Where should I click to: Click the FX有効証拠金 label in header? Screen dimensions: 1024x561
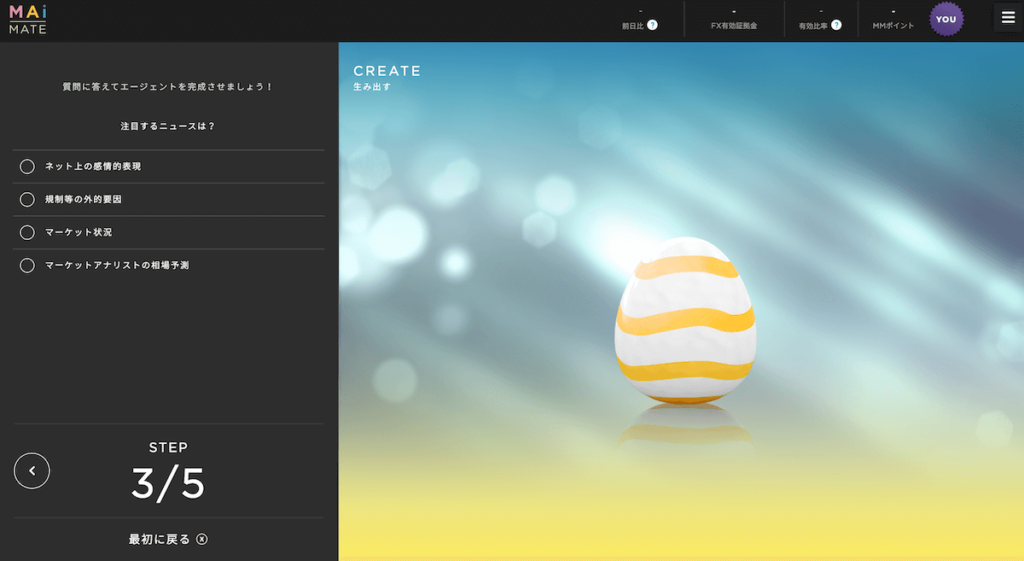coord(733,26)
